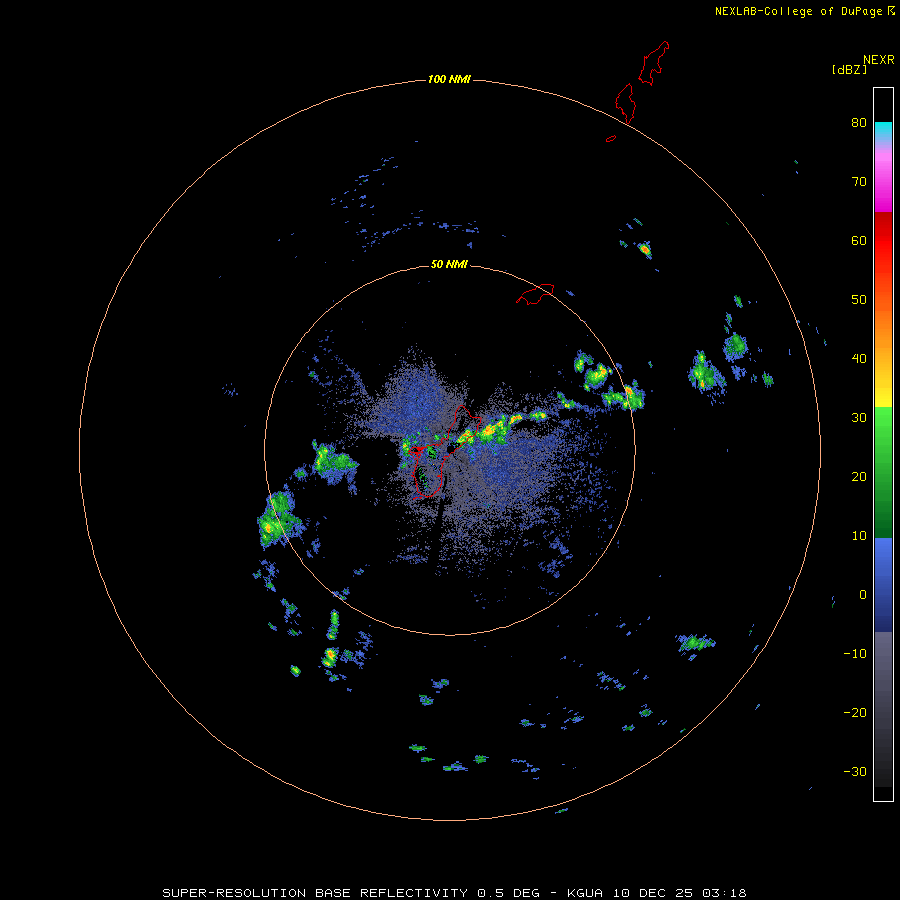Viewport: 900px width, 900px height.
Task: Click the [dBZ] units label
Action: point(849,69)
